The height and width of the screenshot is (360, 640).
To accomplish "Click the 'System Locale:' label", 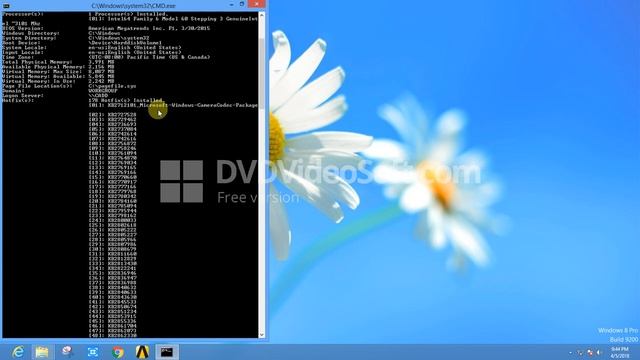I will [x=24, y=48].
